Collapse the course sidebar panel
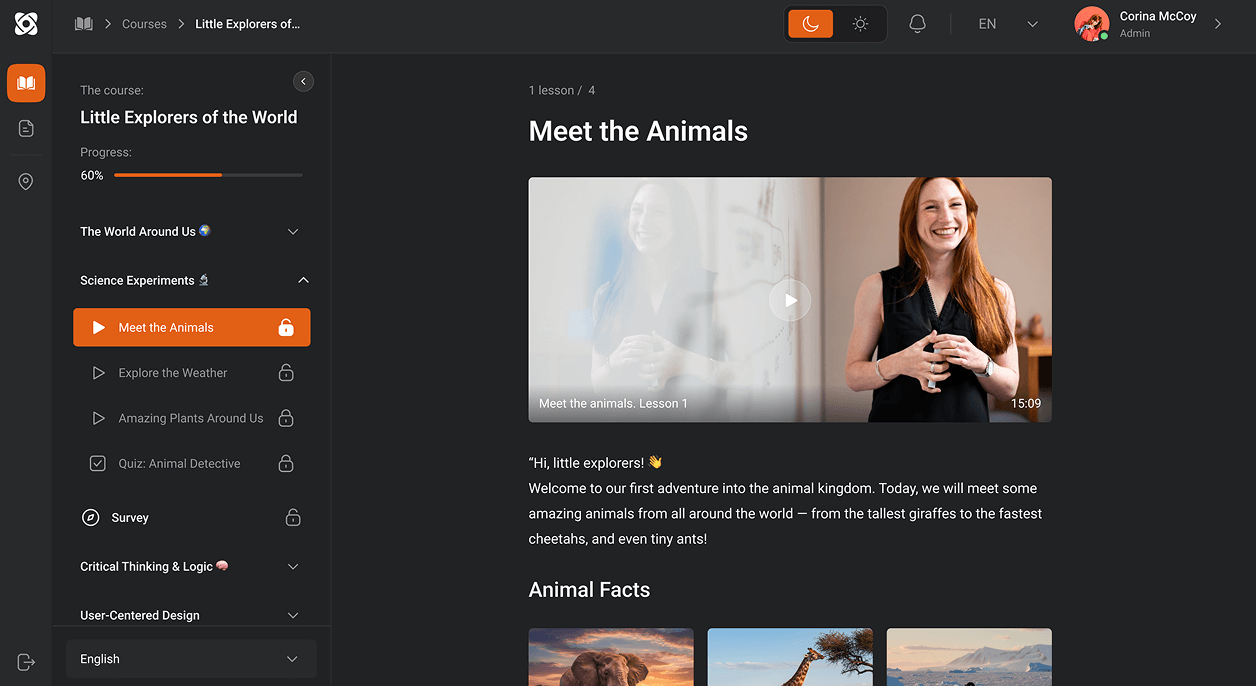This screenshot has width=1256, height=686. tap(304, 81)
